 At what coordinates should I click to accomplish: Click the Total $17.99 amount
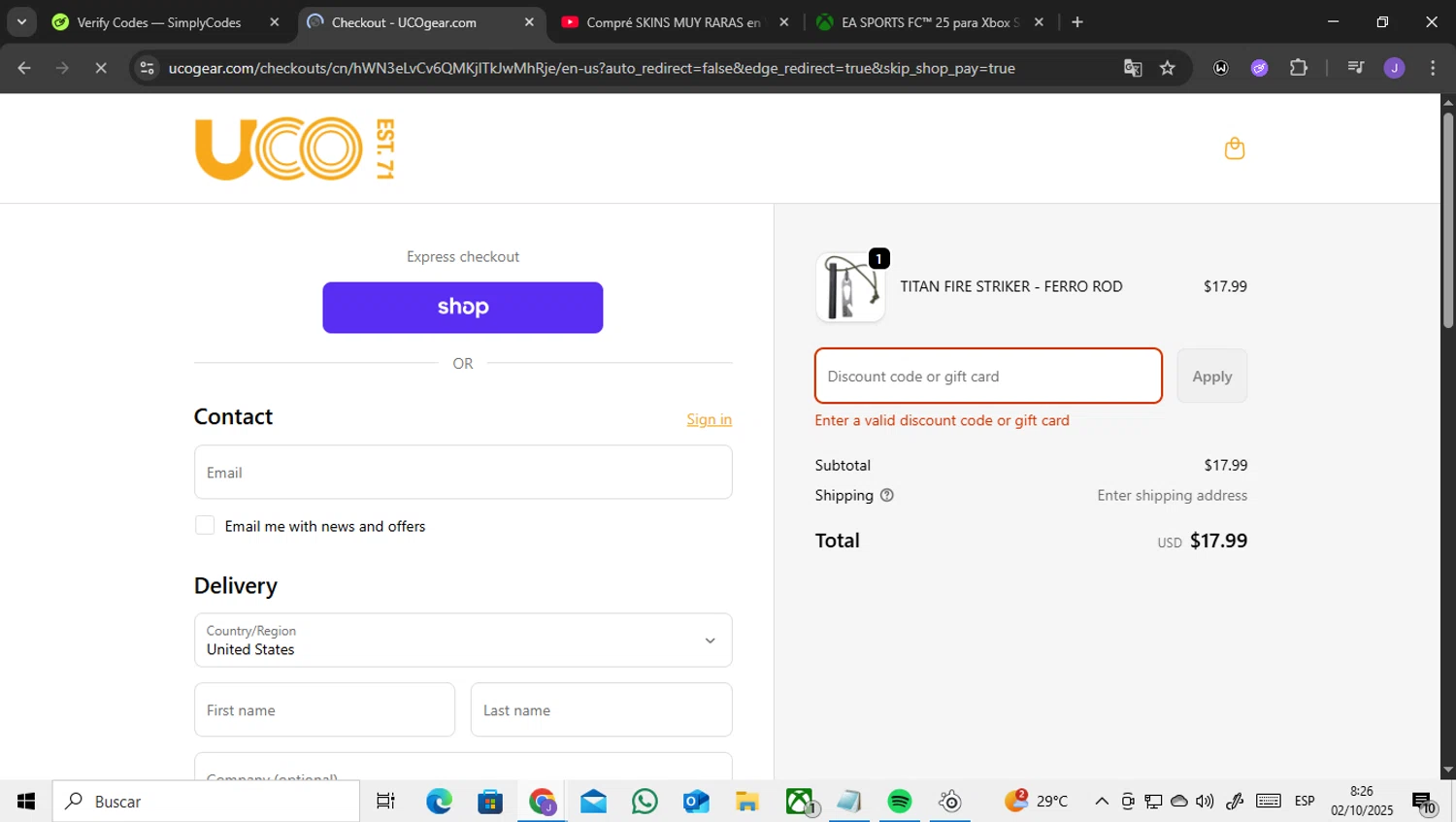pos(1218,541)
